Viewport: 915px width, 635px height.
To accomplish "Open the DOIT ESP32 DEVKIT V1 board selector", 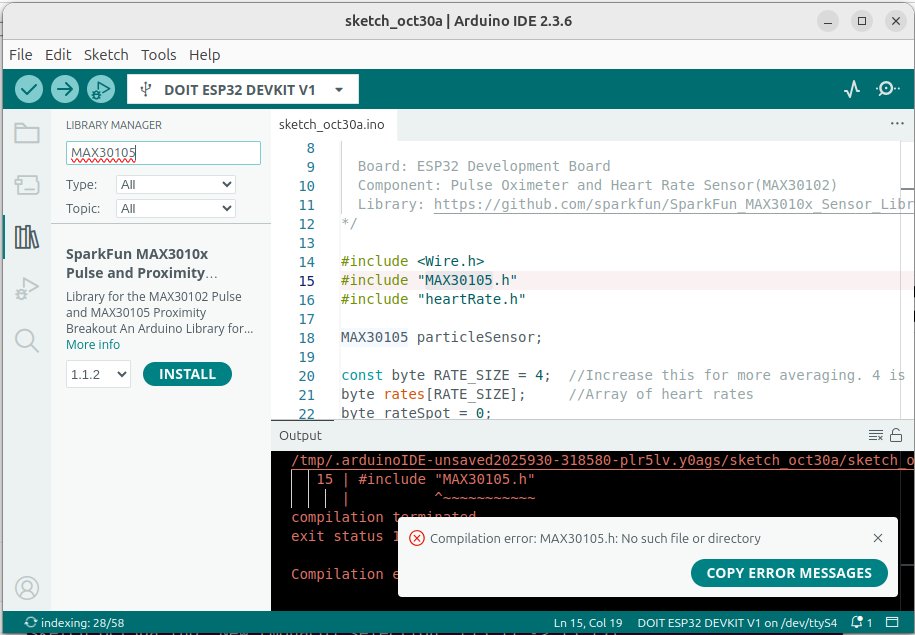I will (x=242, y=90).
